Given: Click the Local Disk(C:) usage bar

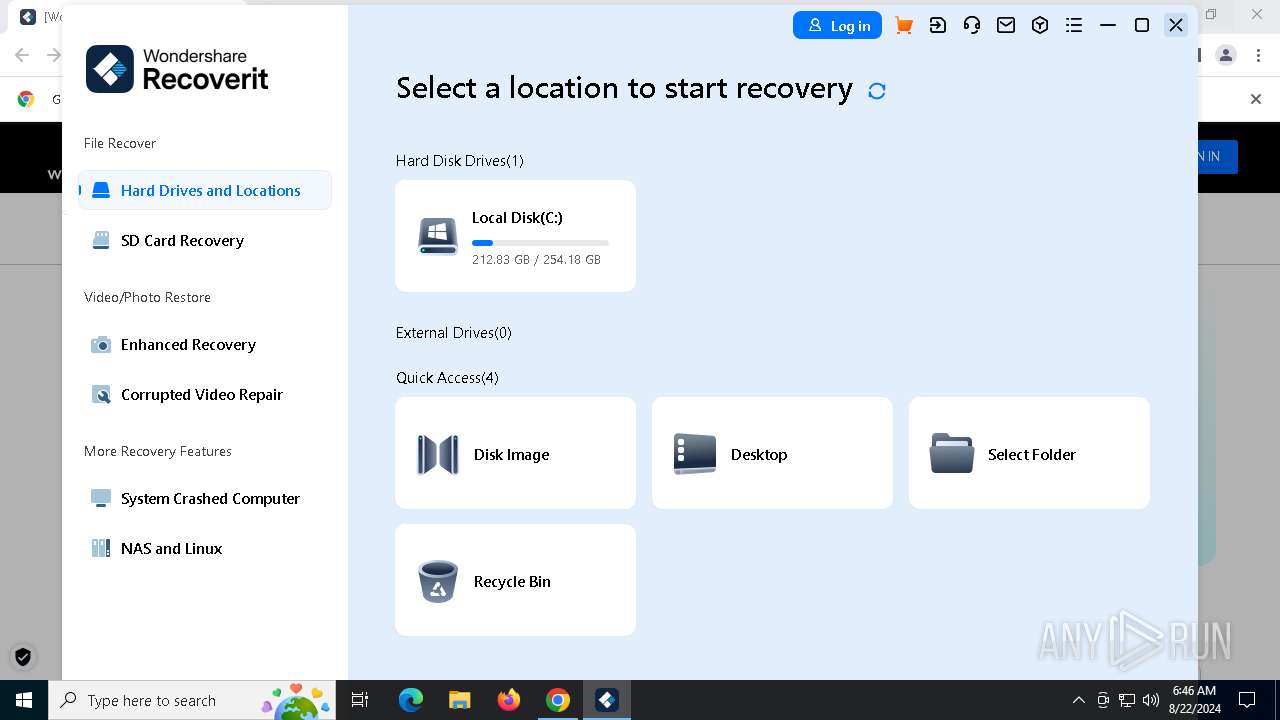Looking at the screenshot, I should tap(540, 243).
